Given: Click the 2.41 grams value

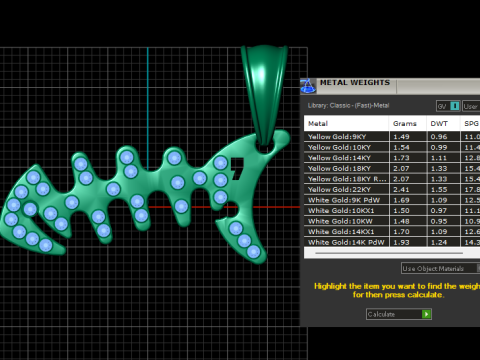Looking at the screenshot, I should (x=401, y=189).
